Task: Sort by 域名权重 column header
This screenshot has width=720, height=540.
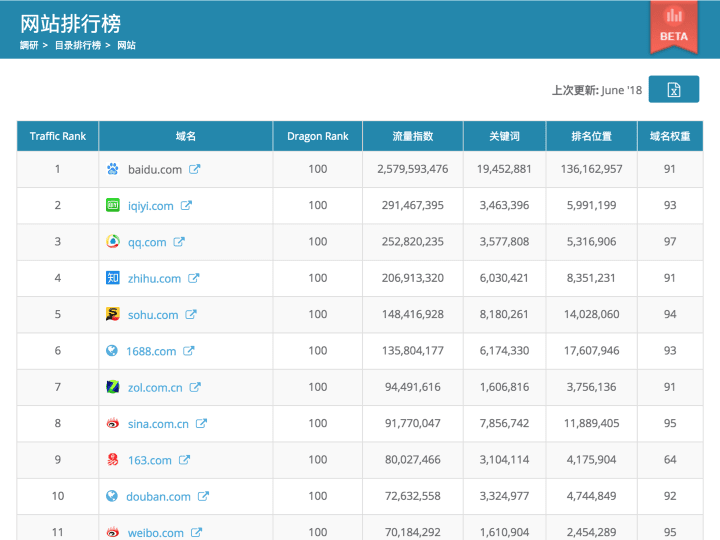Action: (670, 136)
